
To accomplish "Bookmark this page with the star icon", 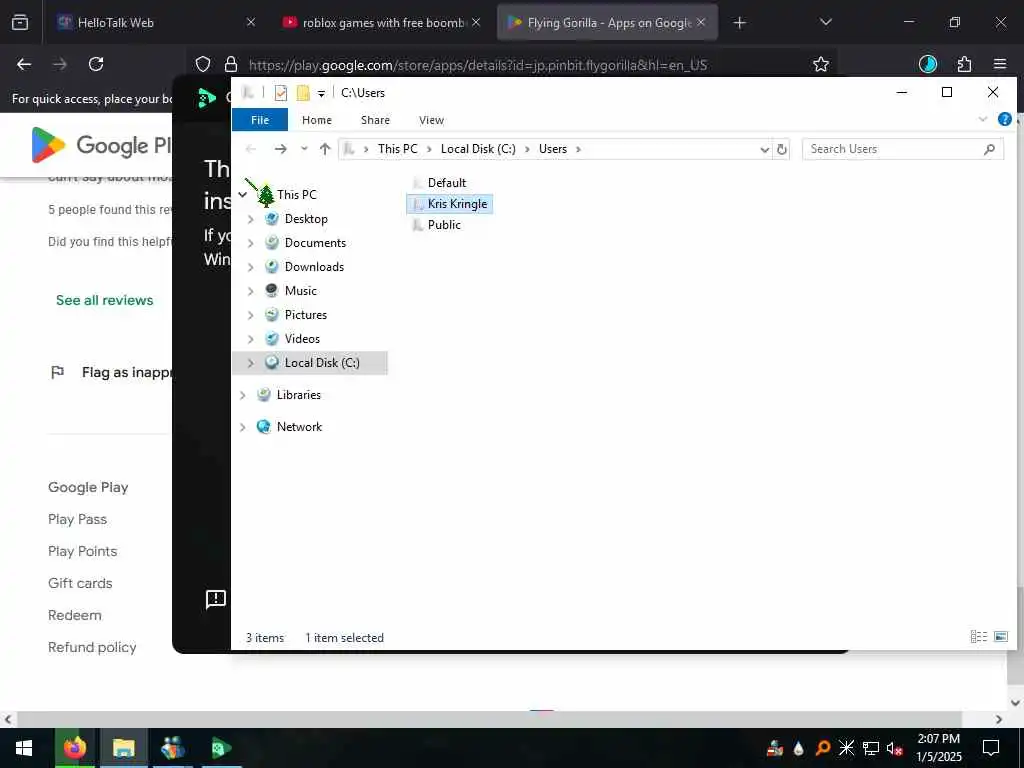I will 821,64.
